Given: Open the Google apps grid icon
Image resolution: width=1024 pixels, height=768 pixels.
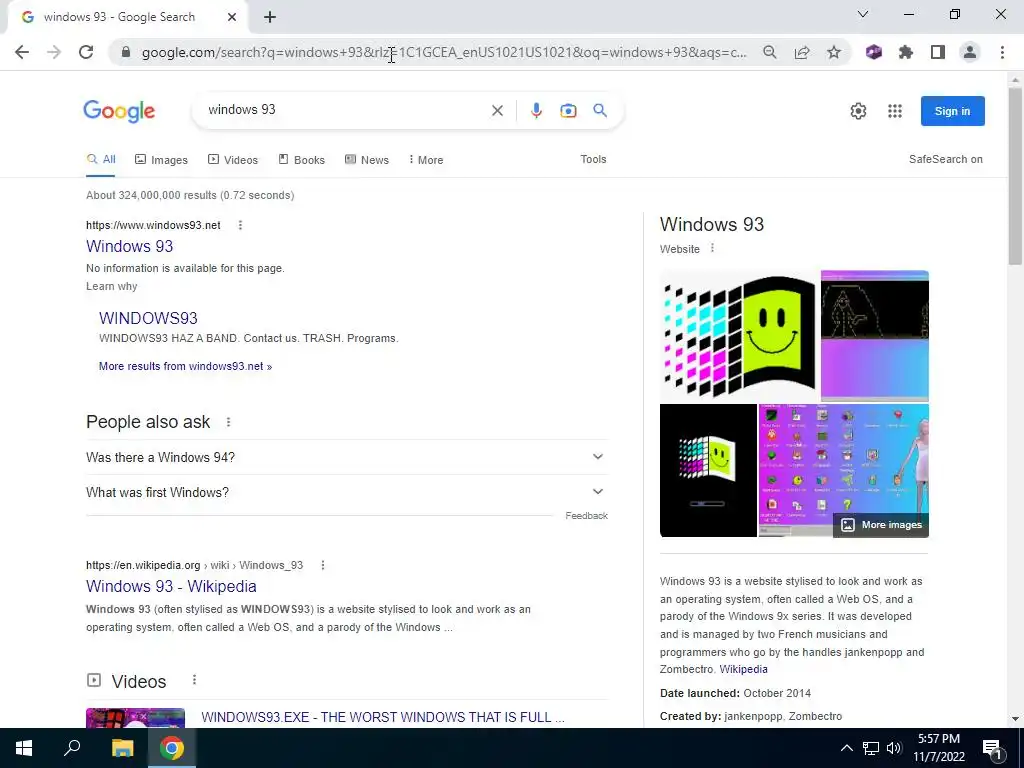Looking at the screenshot, I should (x=895, y=111).
